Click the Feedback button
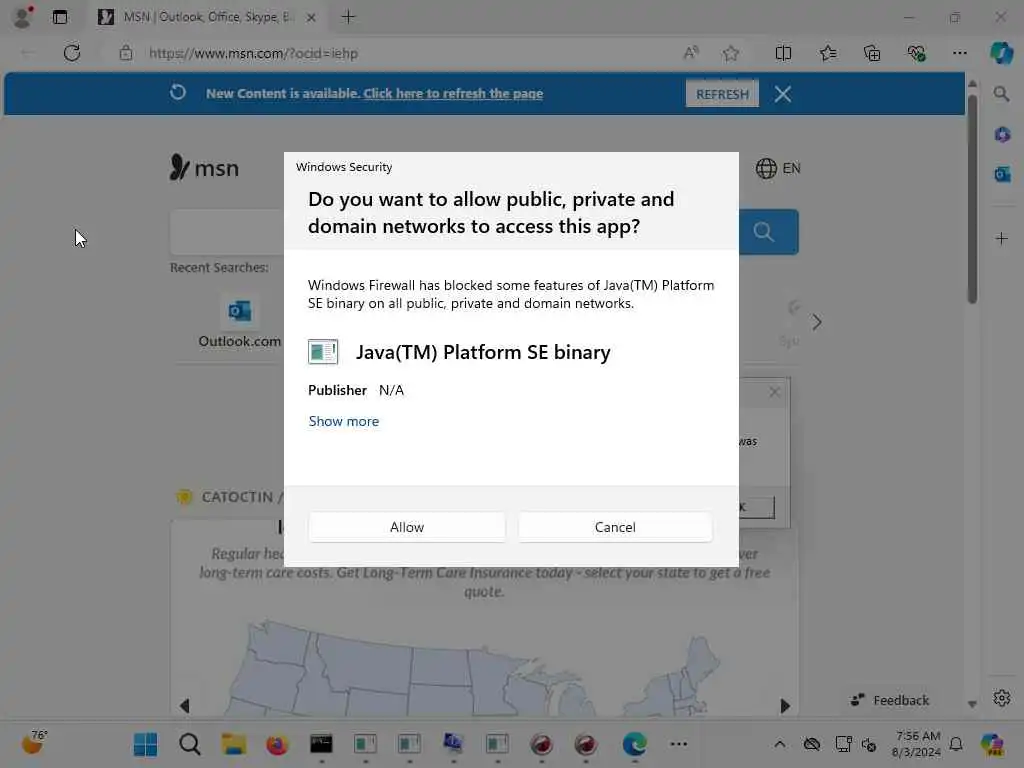1024x768 pixels. point(889,700)
